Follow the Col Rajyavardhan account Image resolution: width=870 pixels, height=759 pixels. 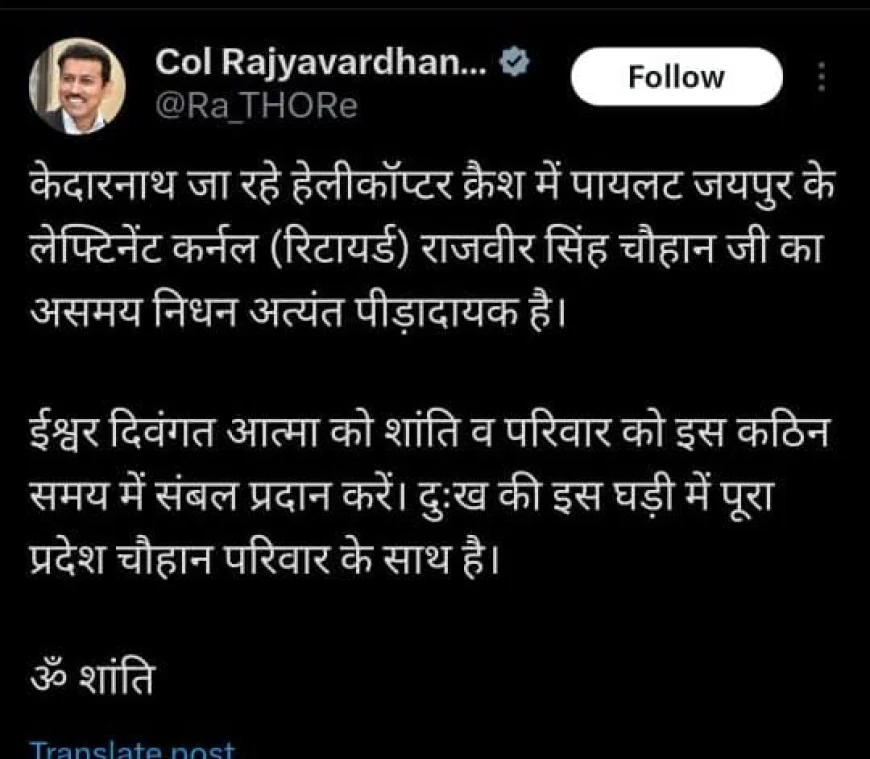pos(676,77)
